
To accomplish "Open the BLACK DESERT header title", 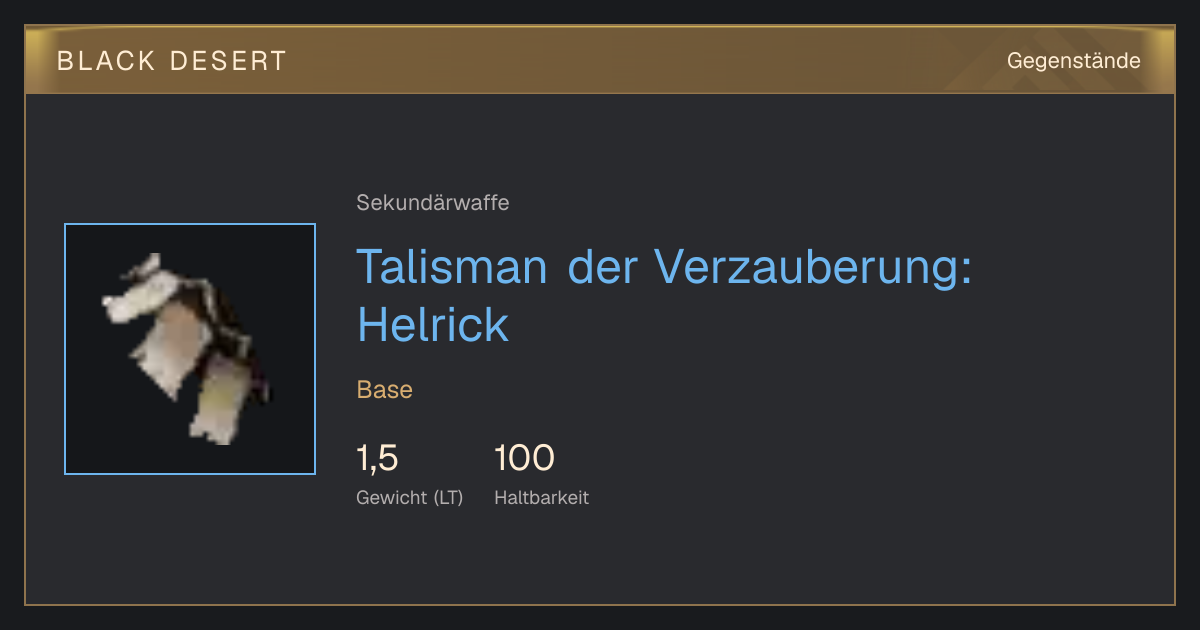I will (172, 61).
